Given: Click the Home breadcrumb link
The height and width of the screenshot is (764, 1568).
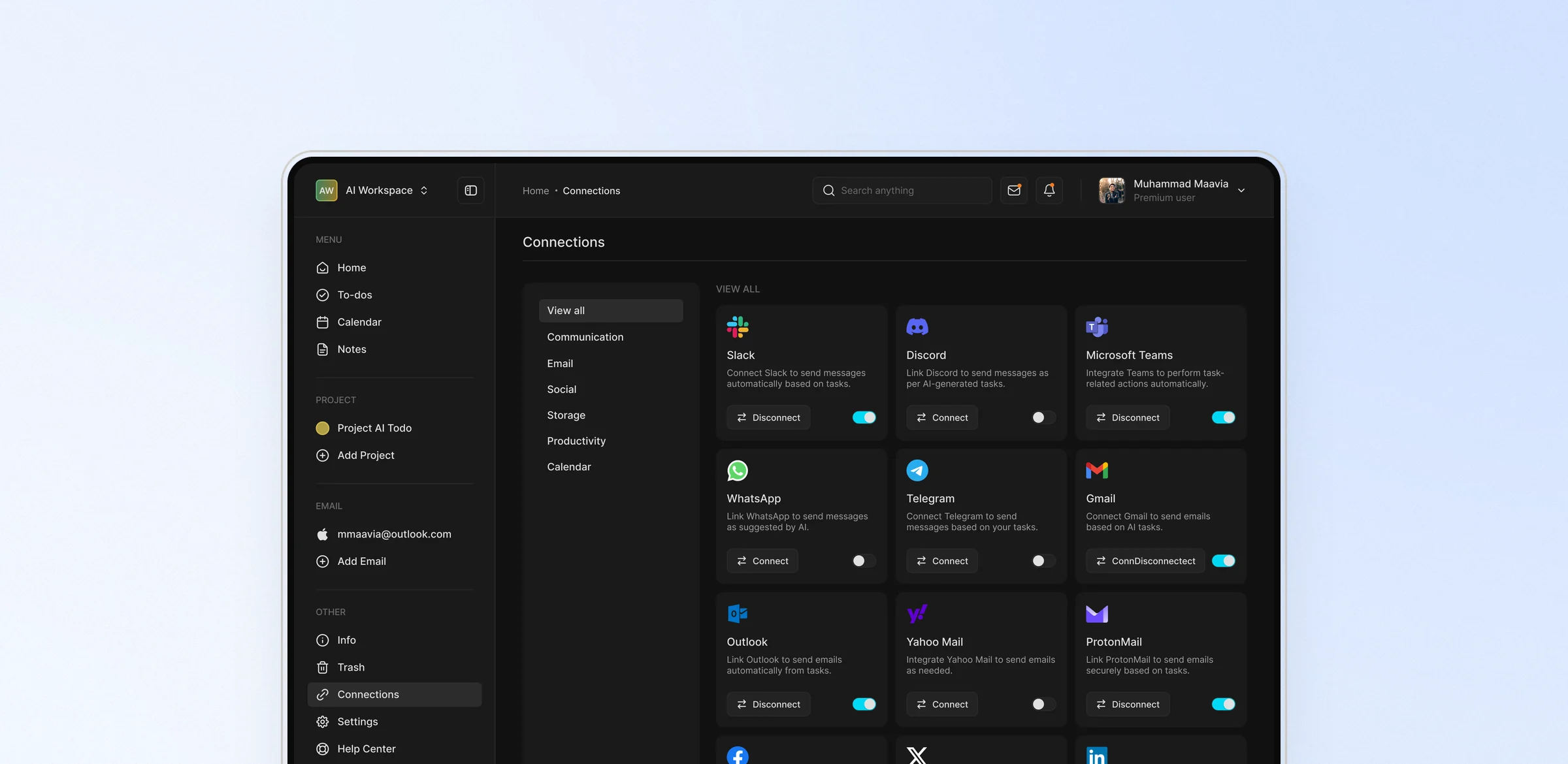Looking at the screenshot, I should pyautogui.click(x=536, y=191).
